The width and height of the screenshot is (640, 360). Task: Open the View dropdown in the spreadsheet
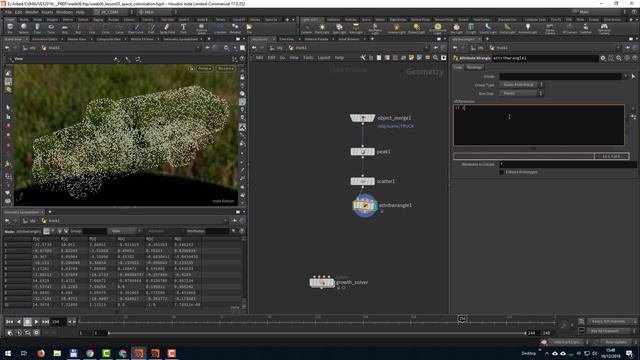[x=124, y=231]
